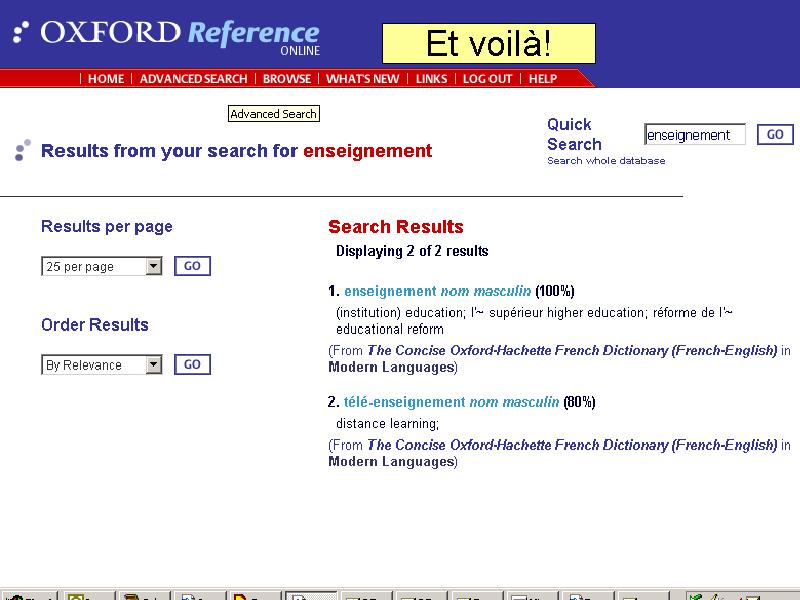Click the Oxford Reference Online logo
The image size is (800, 600).
click(166, 37)
